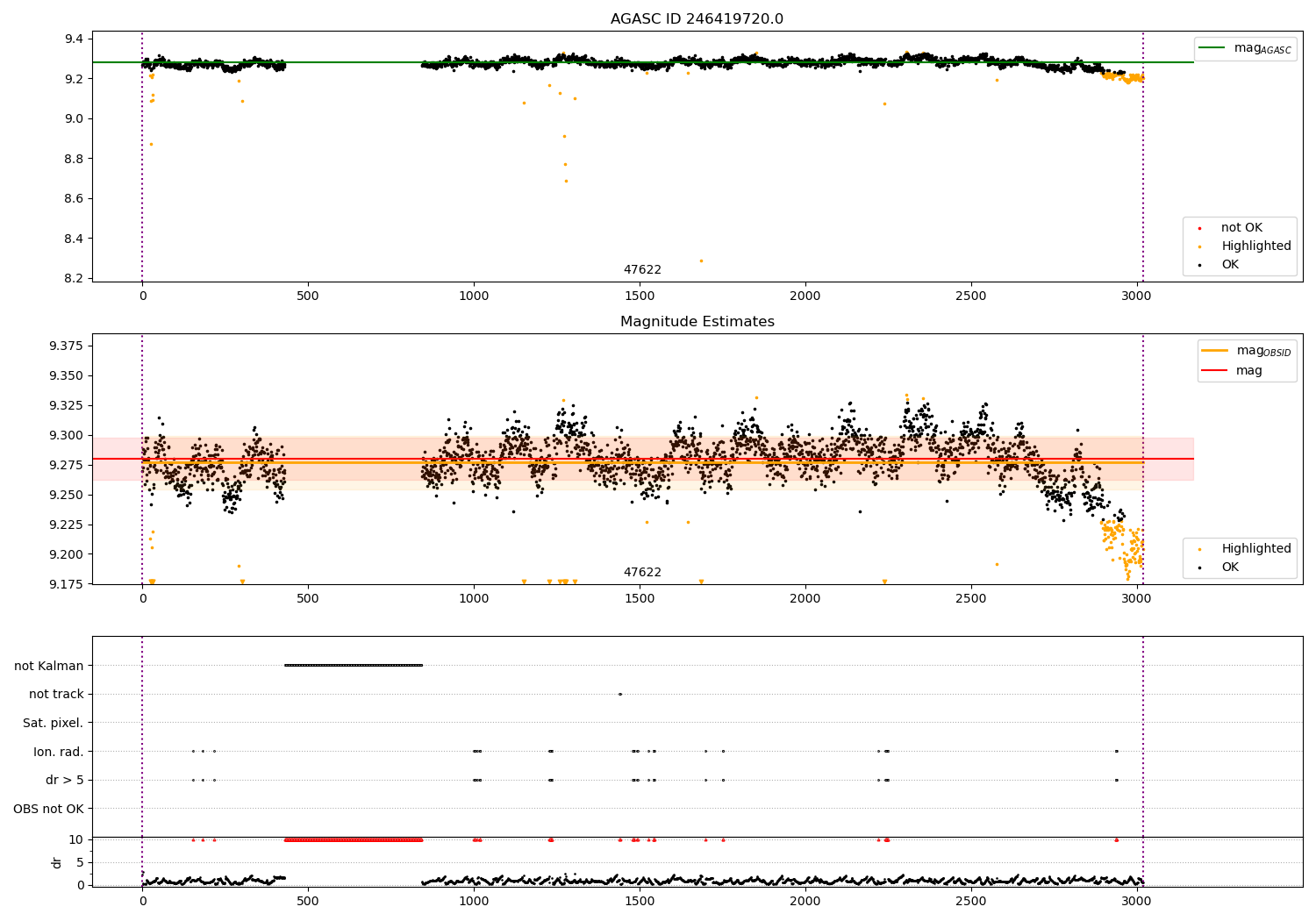Click the 'Sat. pixel.' row label
1316x921 pixels.
click(54, 724)
